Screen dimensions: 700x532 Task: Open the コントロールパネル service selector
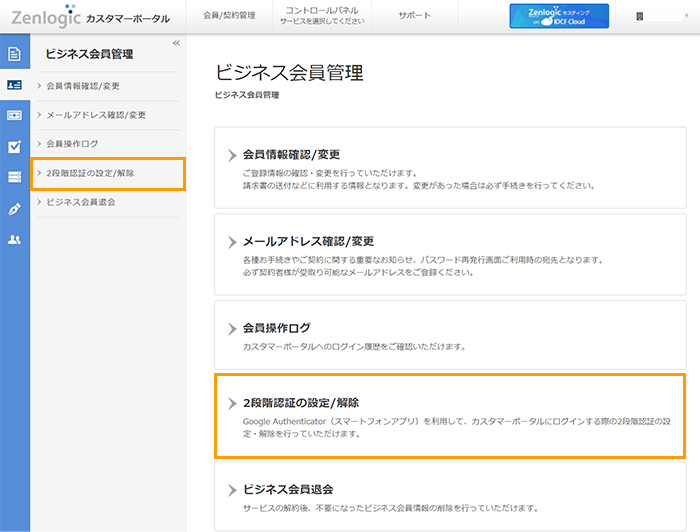pos(308,16)
